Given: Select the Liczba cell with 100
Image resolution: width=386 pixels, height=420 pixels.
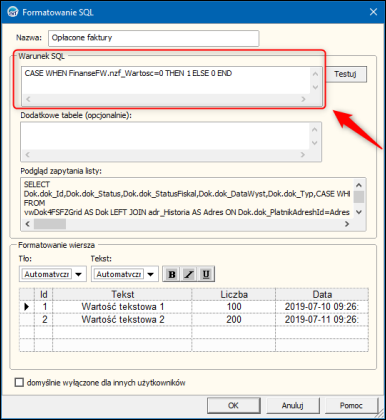Looking at the screenshot, I should (x=234, y=307).
